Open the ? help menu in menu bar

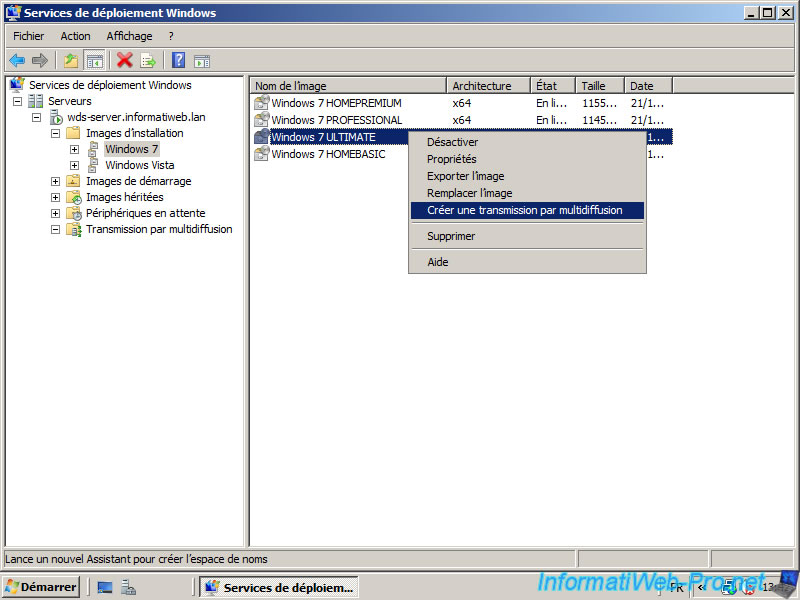point(171,36)
